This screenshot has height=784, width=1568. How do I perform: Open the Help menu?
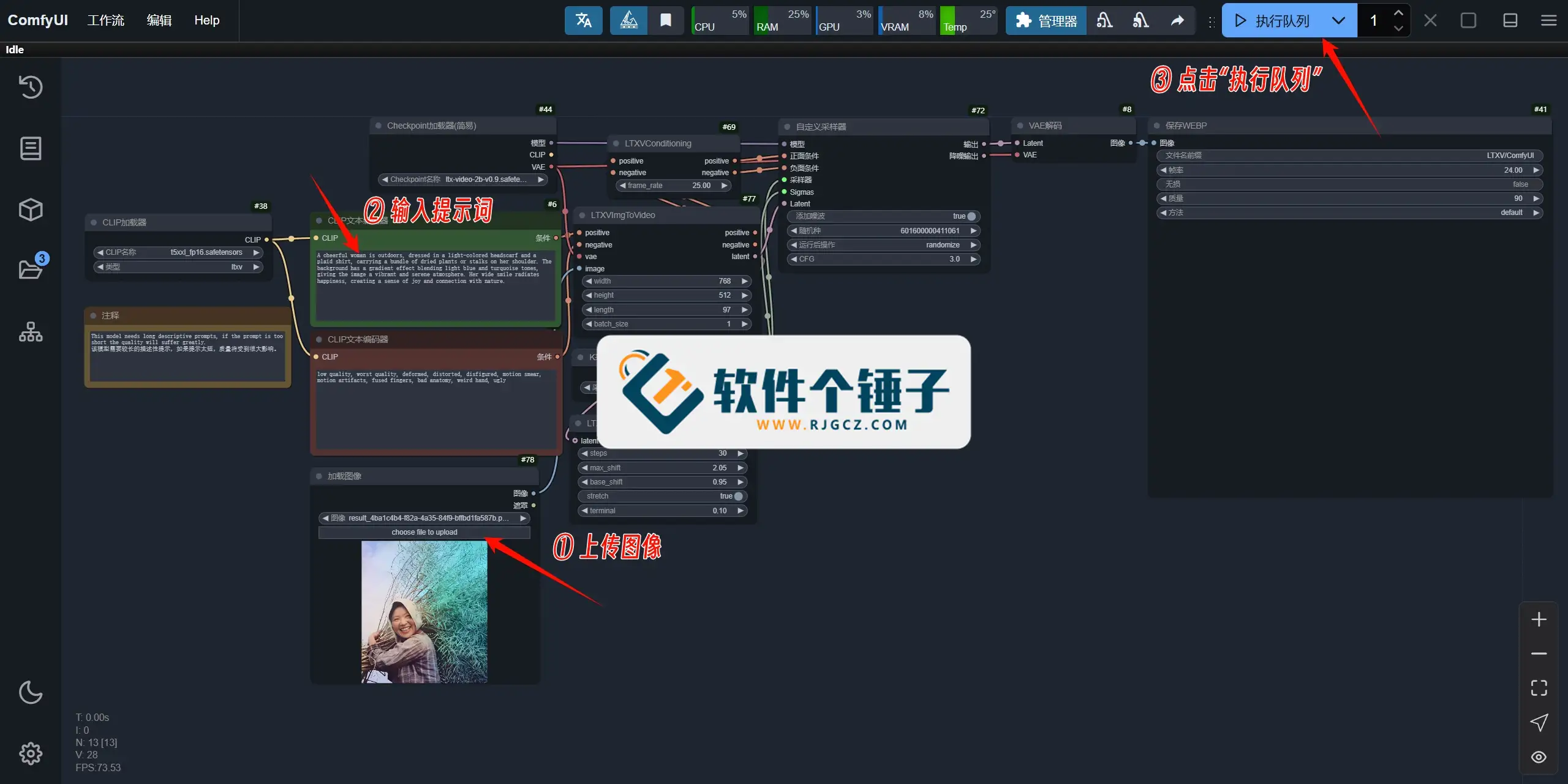[206, 20]
